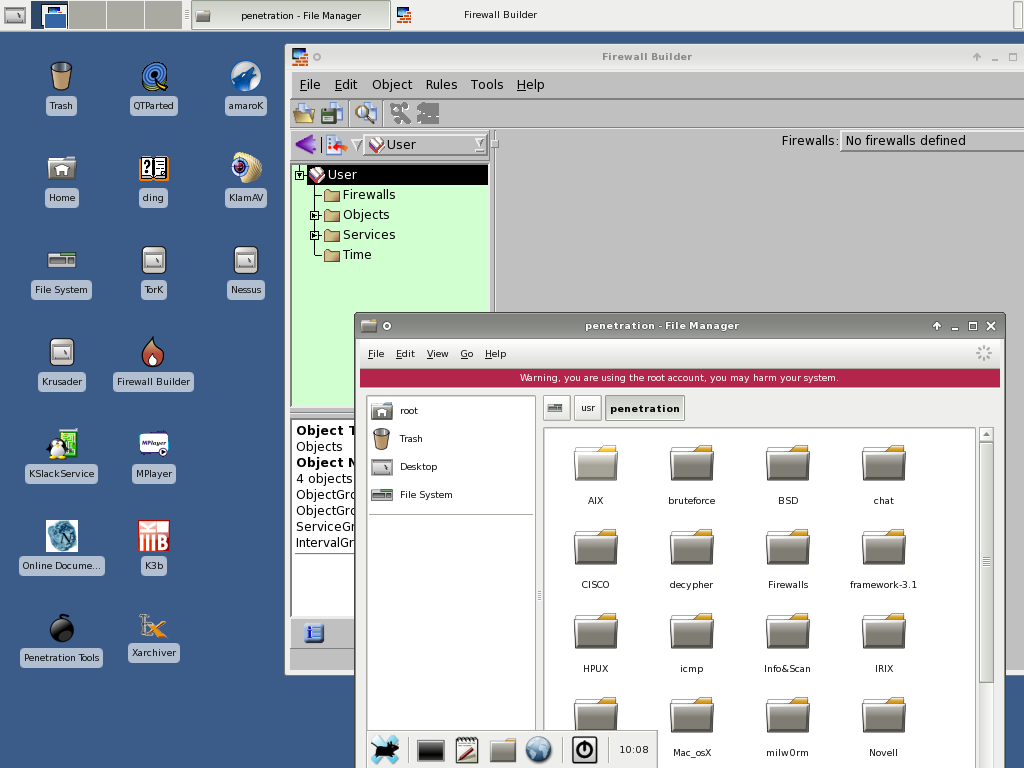The width and height of the screenshot is (1024, 768).
Task: Select the CISCO folder
Action: tap(596, 558)
